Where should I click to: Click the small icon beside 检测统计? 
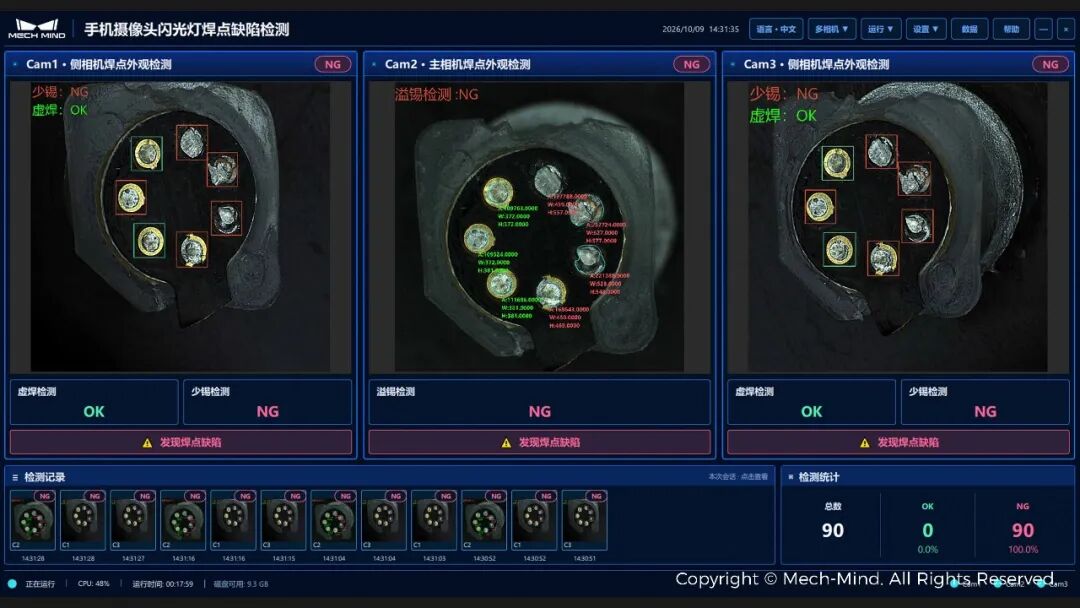pyautogui.click(x=791, y=477)
